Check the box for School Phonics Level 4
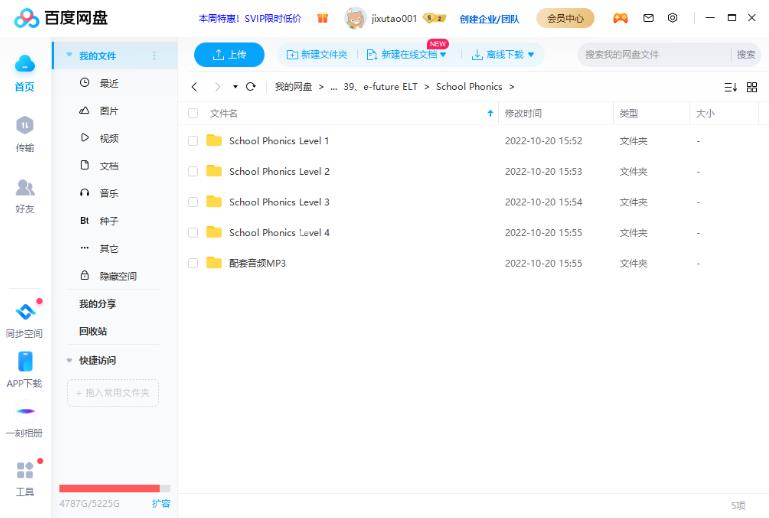769x518 pixels. [x=193, y=232]
